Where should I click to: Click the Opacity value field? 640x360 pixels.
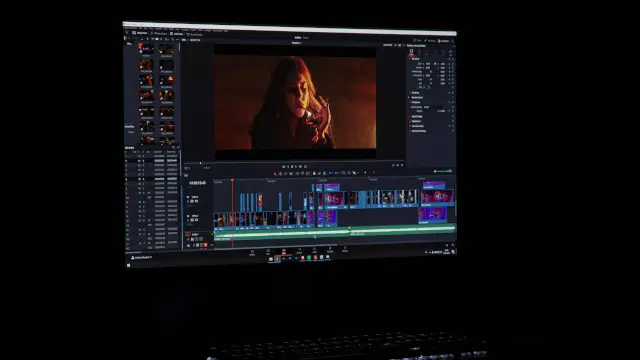click(441, 111)
